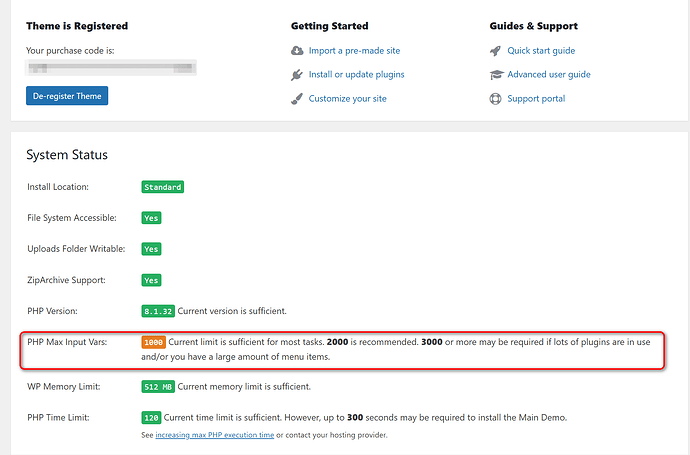The height and width of the screenshot is (455, 690).
Task: Click the orange 1000 PHP Max Input Vars badge
Action: [x=153, y=342]
